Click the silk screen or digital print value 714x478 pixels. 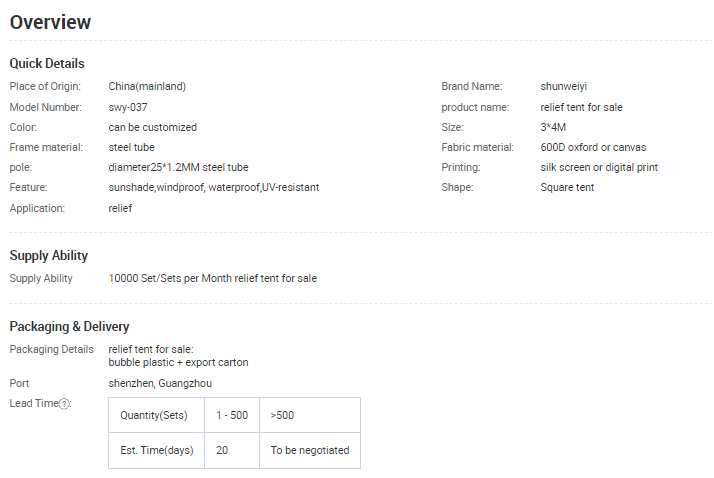(599, 167)
